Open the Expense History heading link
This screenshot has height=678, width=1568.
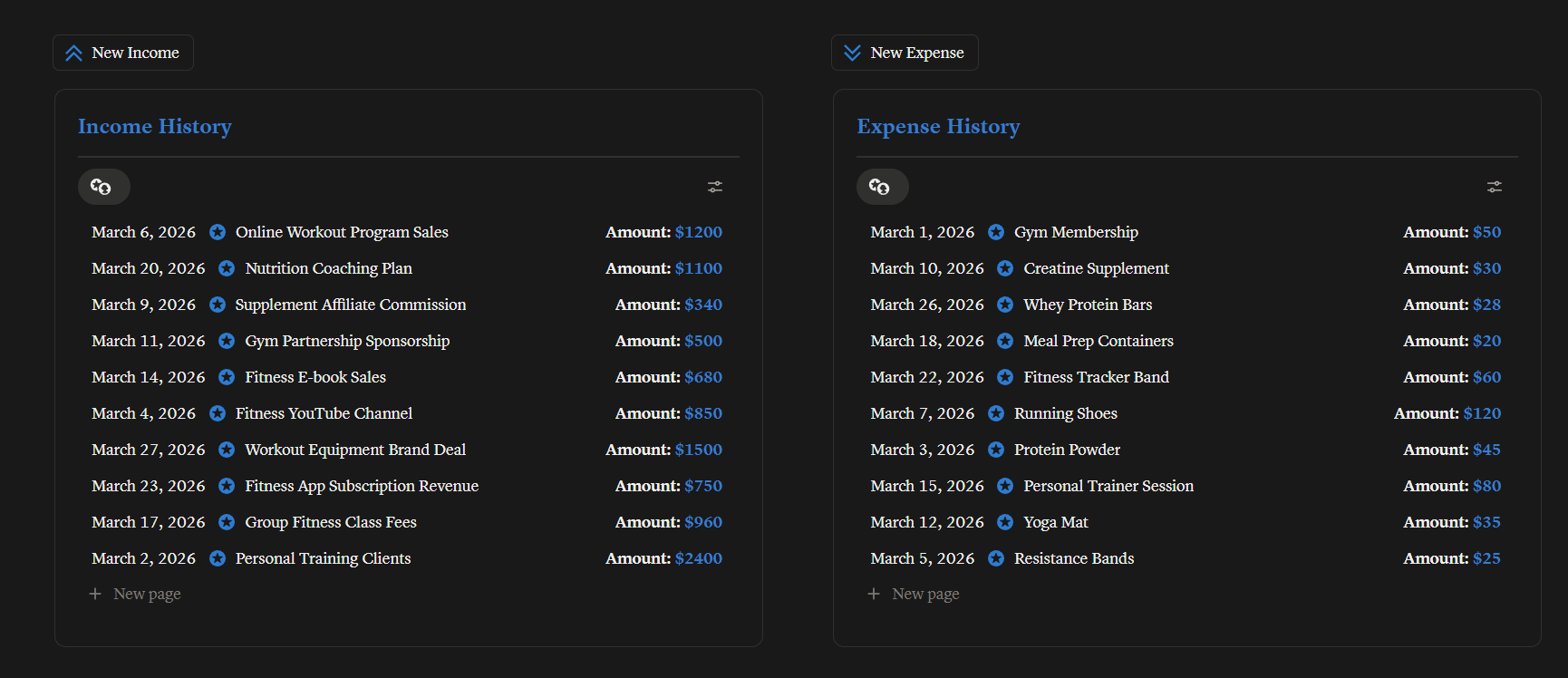(938, 126)
